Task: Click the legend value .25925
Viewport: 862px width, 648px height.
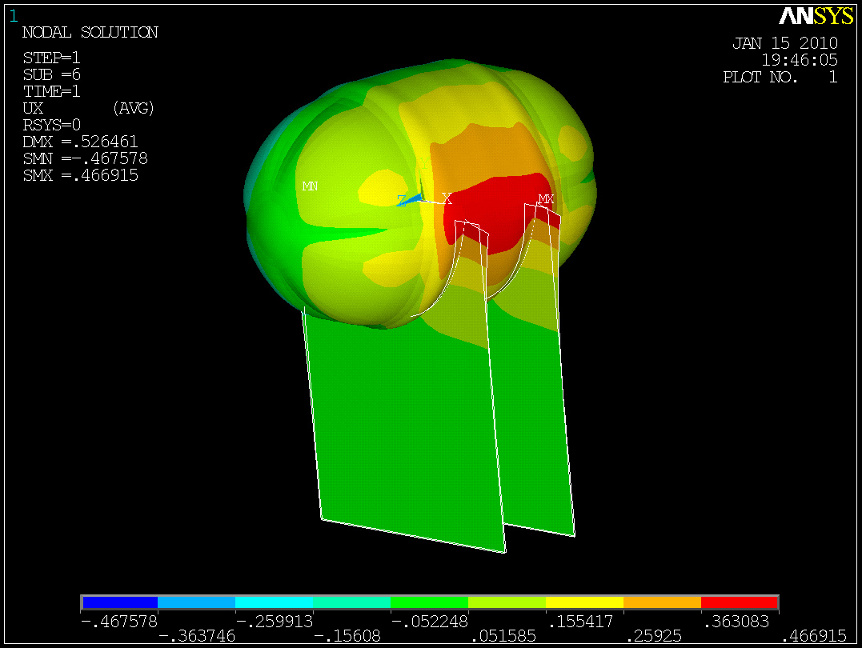Action: (x=654, y=636)
